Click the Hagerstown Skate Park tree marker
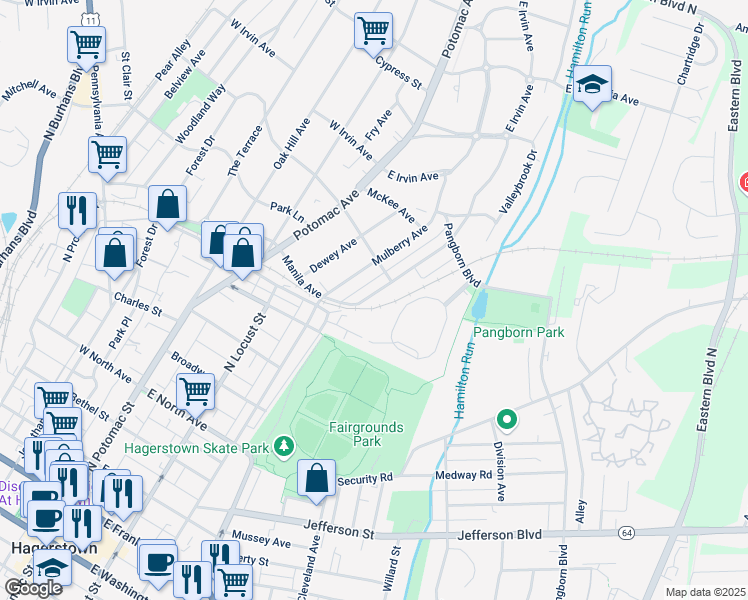748x600 pixels. coord(285,444)
